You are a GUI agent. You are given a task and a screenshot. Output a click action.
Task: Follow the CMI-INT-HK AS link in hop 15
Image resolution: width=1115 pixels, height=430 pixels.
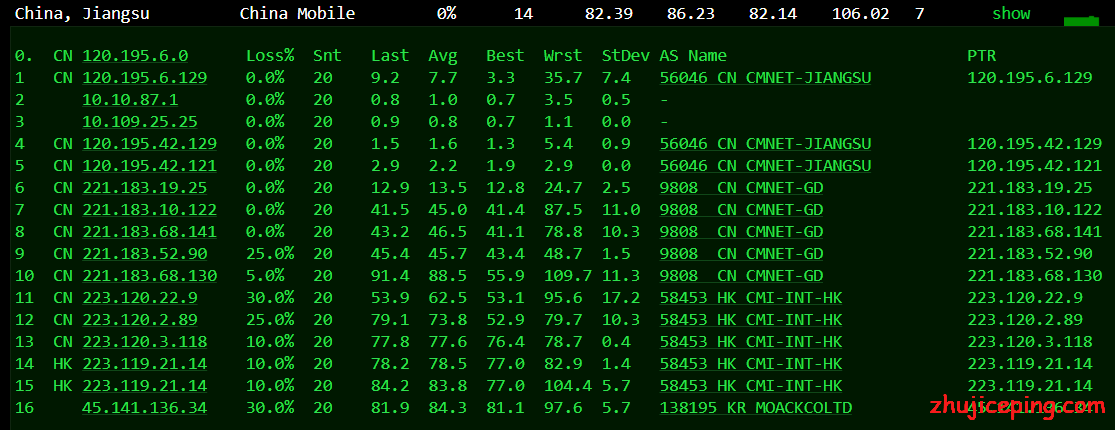(751, 387)
